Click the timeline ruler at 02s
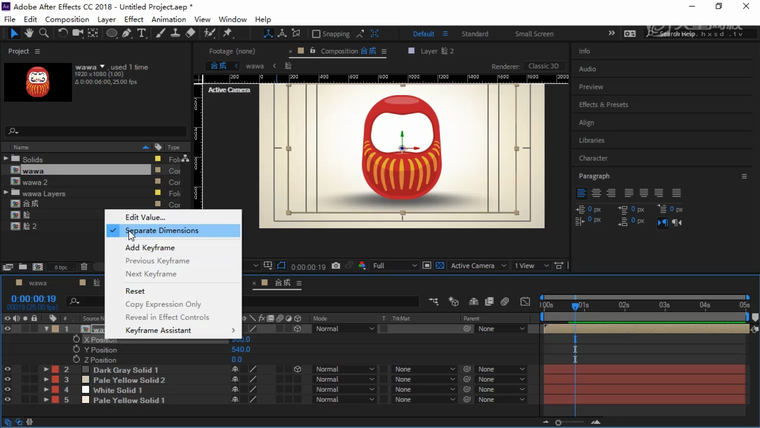The height and width of the screenshot is (428, 760). pos(623,305)
